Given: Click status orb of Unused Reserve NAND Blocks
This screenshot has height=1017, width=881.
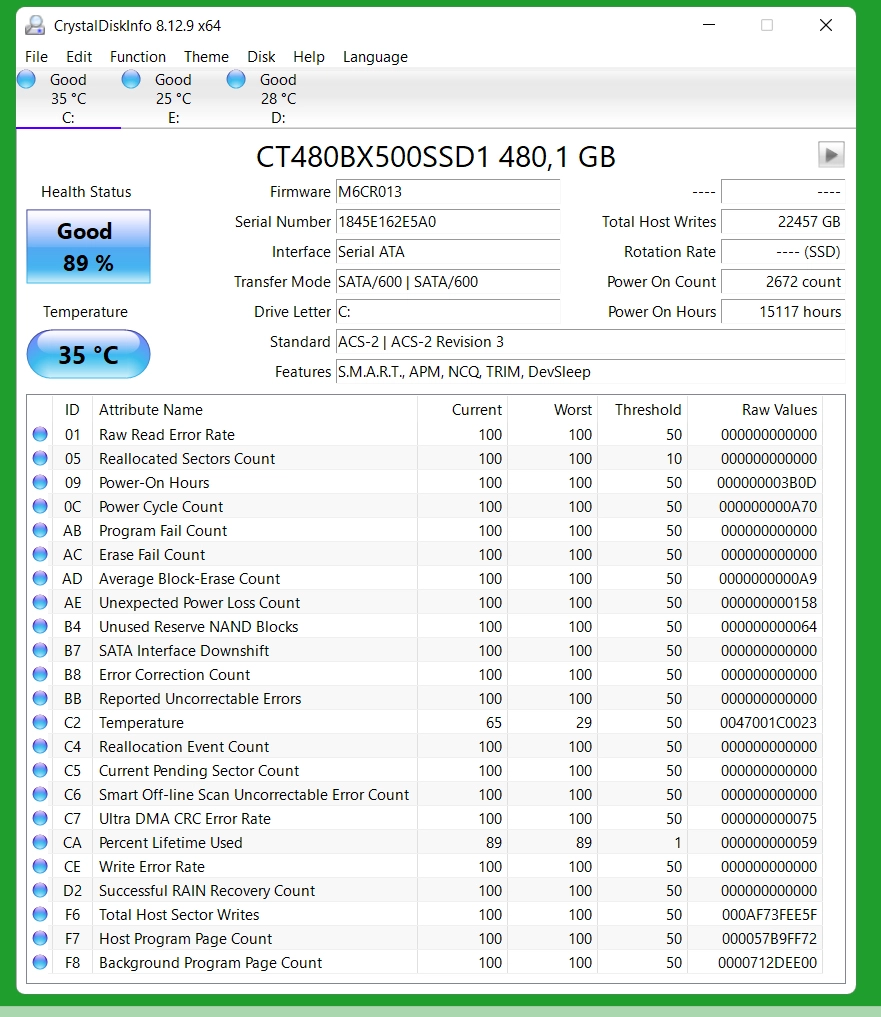Looking at the screenshot, I should [40, 626].
